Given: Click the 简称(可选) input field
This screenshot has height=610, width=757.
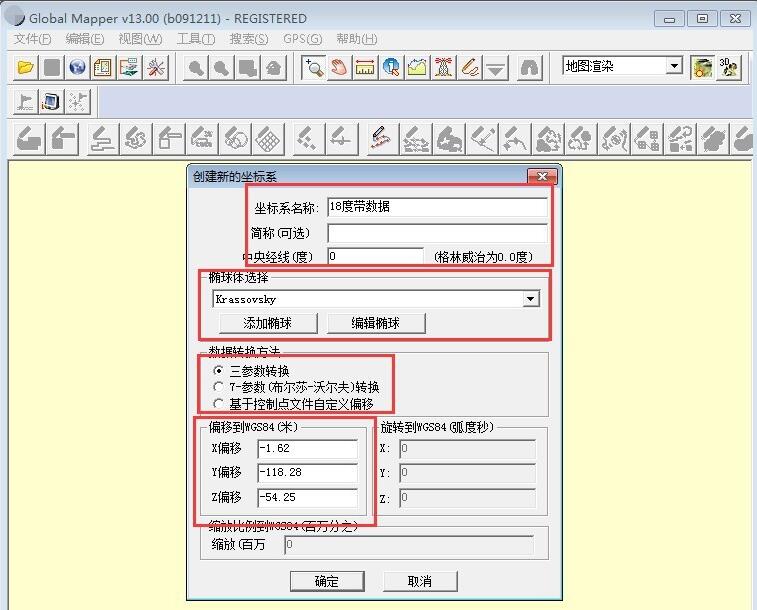Looking at the screenshot, I should click(437, 233).
